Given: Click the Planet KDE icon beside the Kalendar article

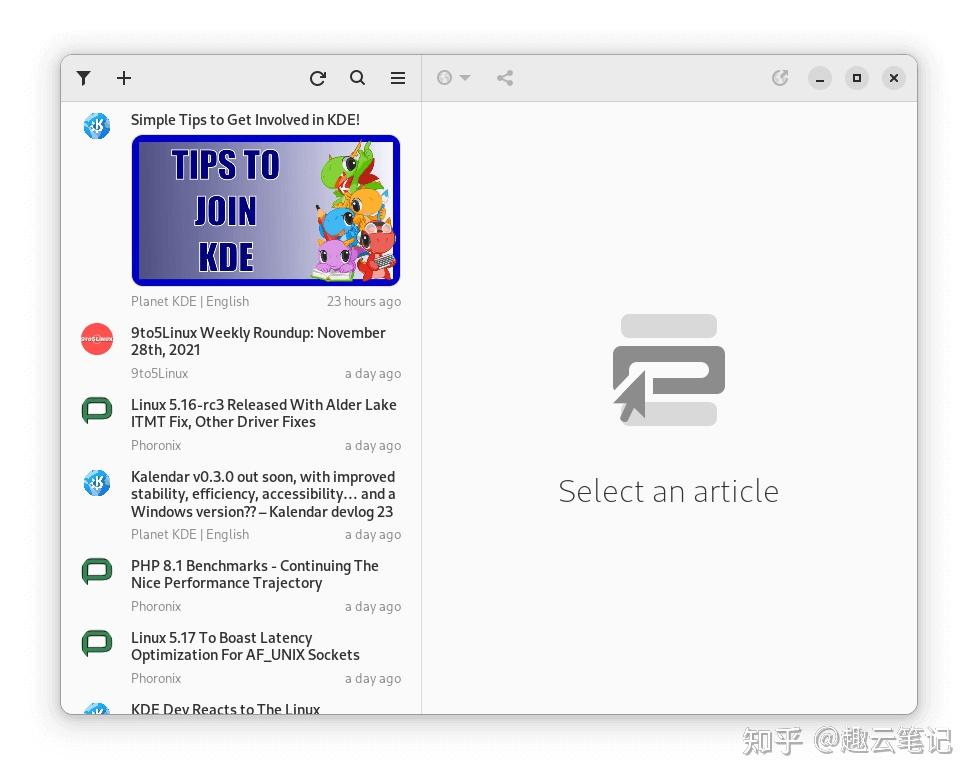Looking at the screenshot, I should click(x=96, y=483).
